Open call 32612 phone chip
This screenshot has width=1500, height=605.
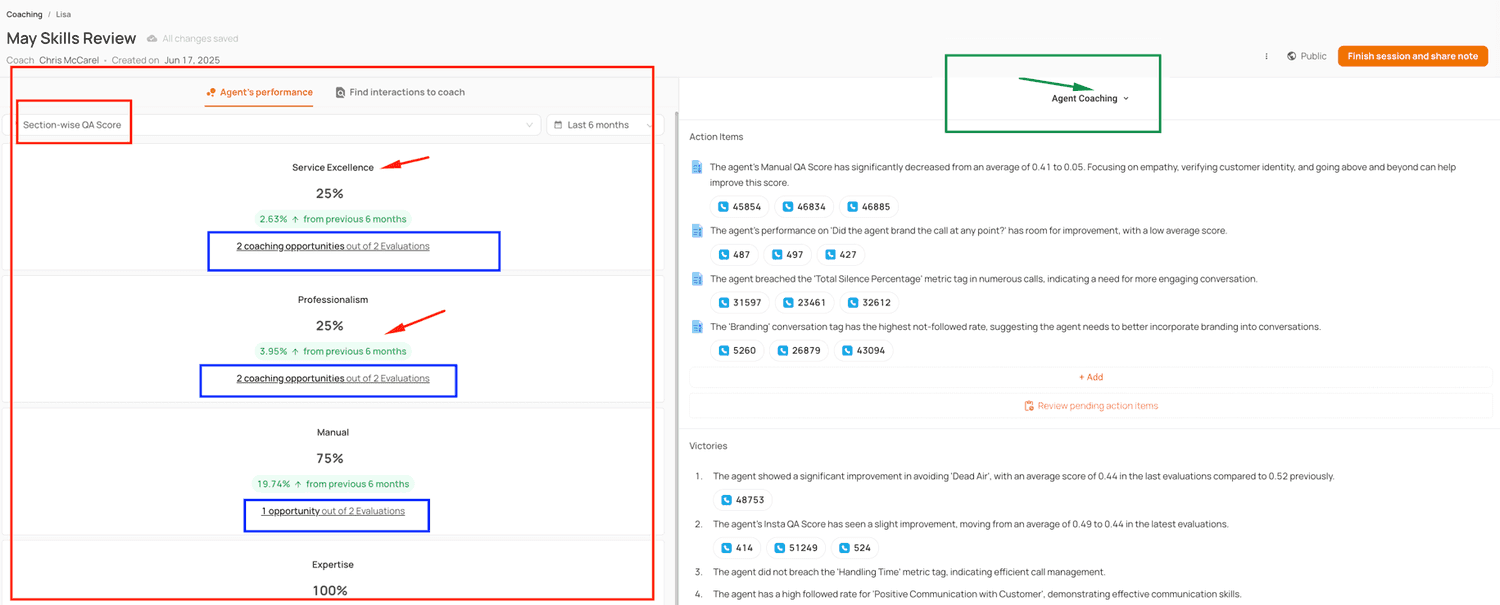pos(868,302)
